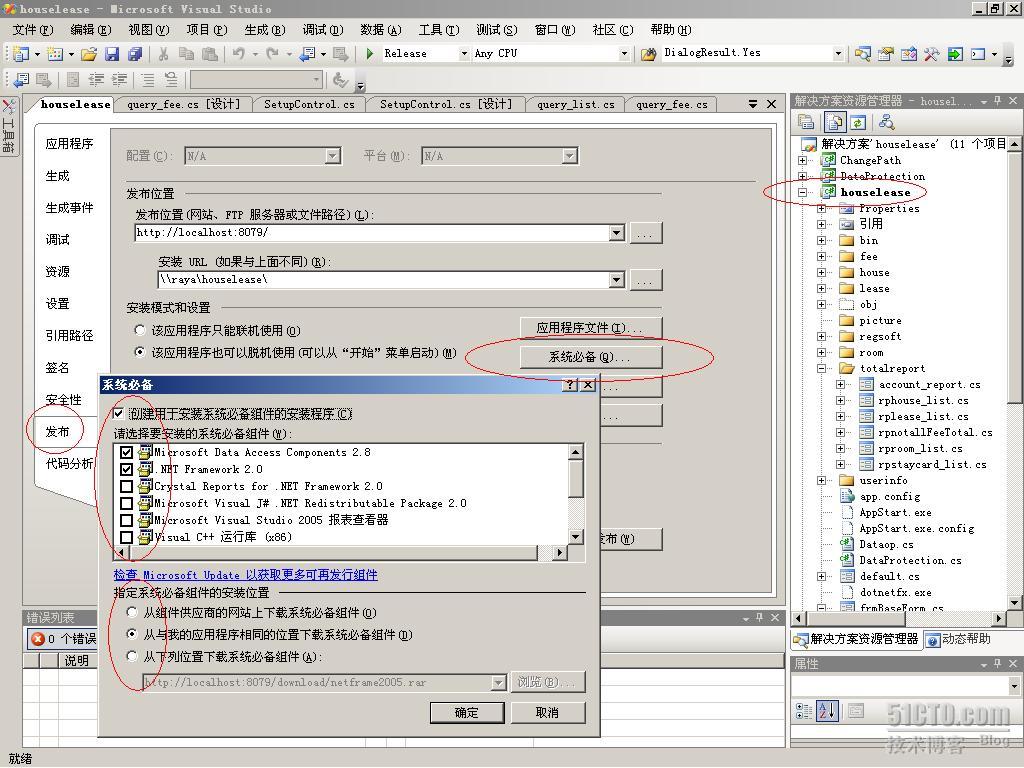Click the Find in Files icon beside DialogResult.Yes

pos(648,54)
